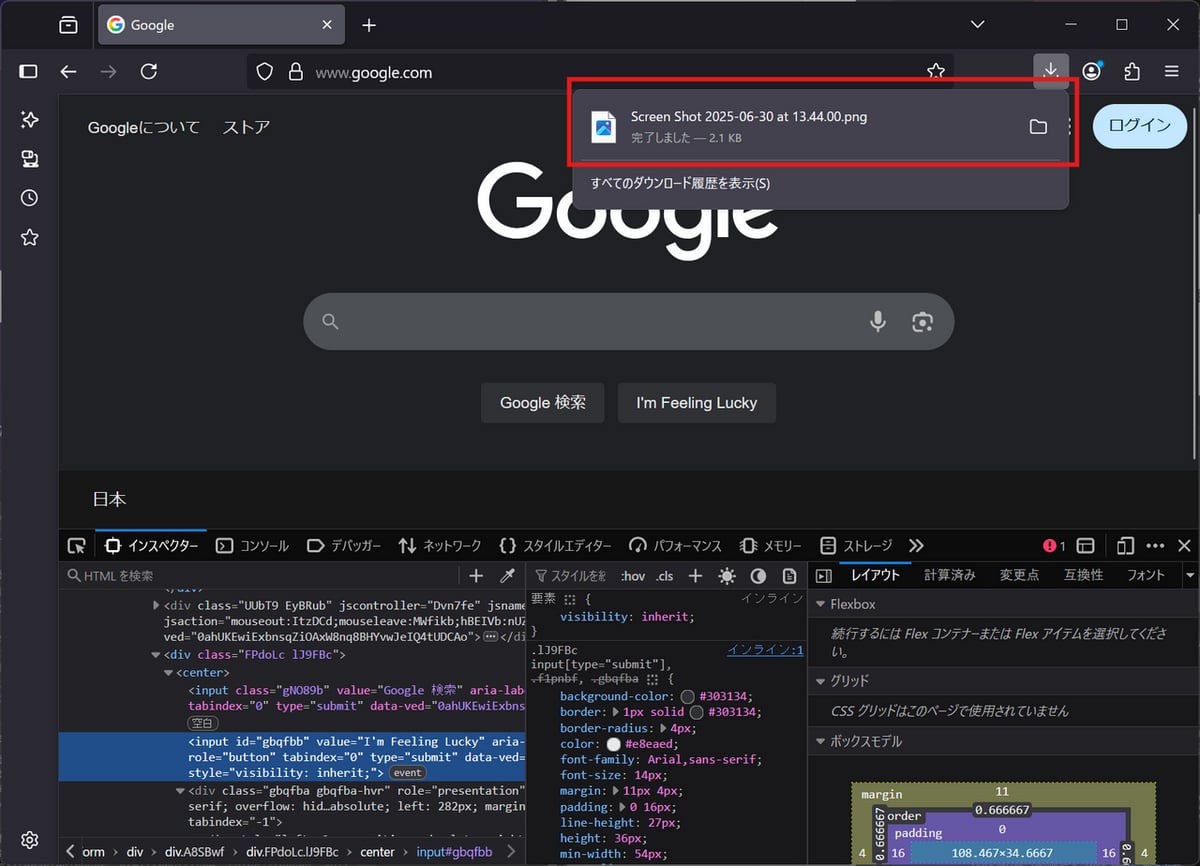Switch to the デバッガー tab
The height and width of the screenshot is (866, 1200).
click(x=343, y=546)
